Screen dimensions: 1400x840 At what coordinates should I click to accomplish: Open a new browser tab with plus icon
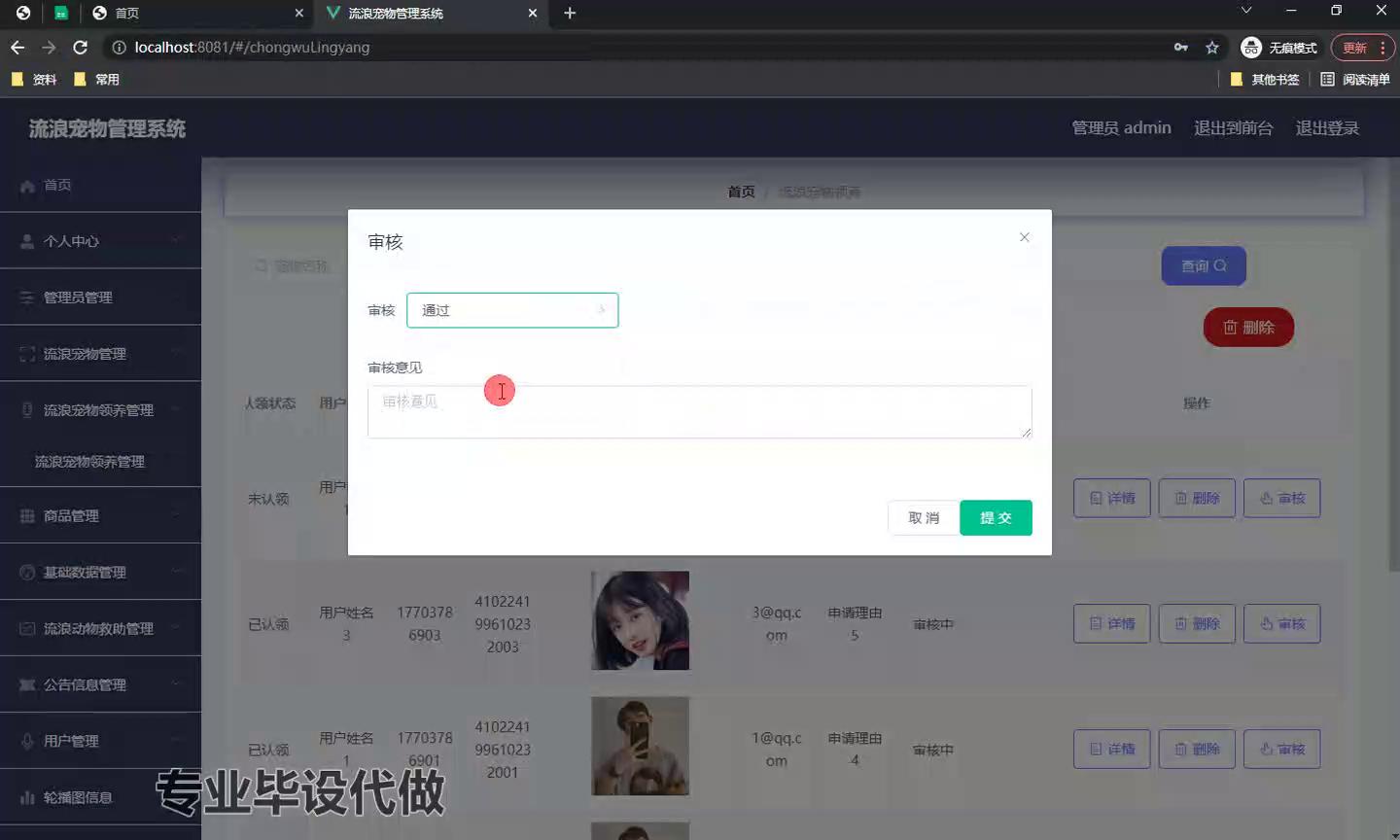pos(570,13)
